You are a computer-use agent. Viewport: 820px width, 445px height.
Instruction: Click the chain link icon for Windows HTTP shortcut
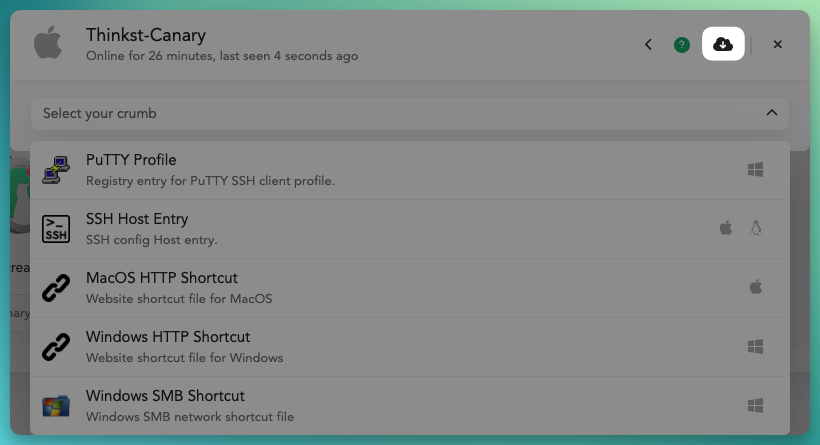(x=56, y=347)
